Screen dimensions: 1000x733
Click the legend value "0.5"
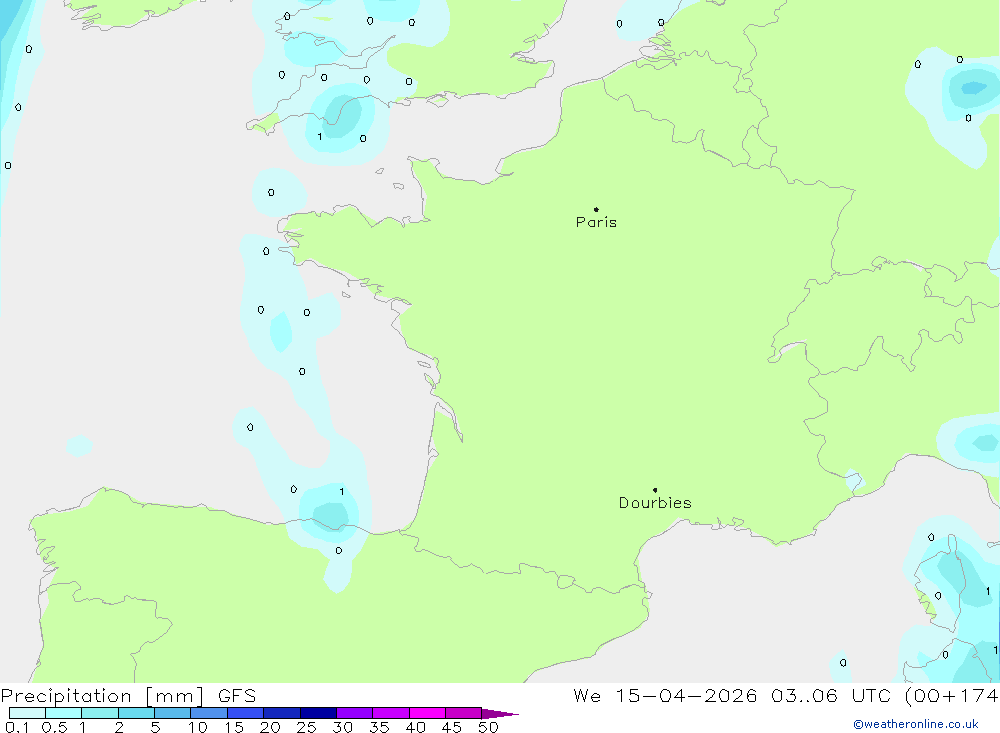click(x=54, y=727)
